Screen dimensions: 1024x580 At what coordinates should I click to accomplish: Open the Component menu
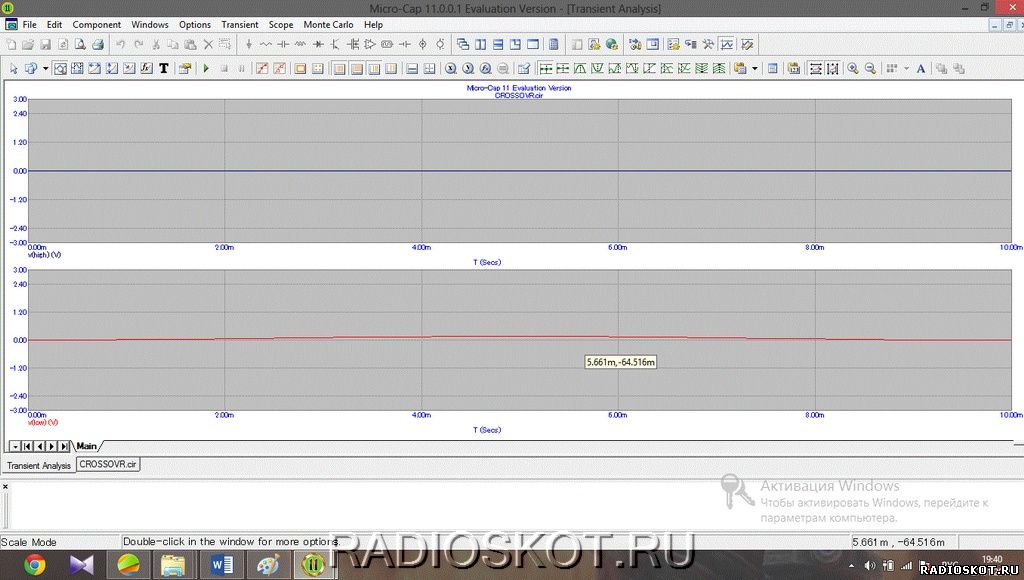97,25
